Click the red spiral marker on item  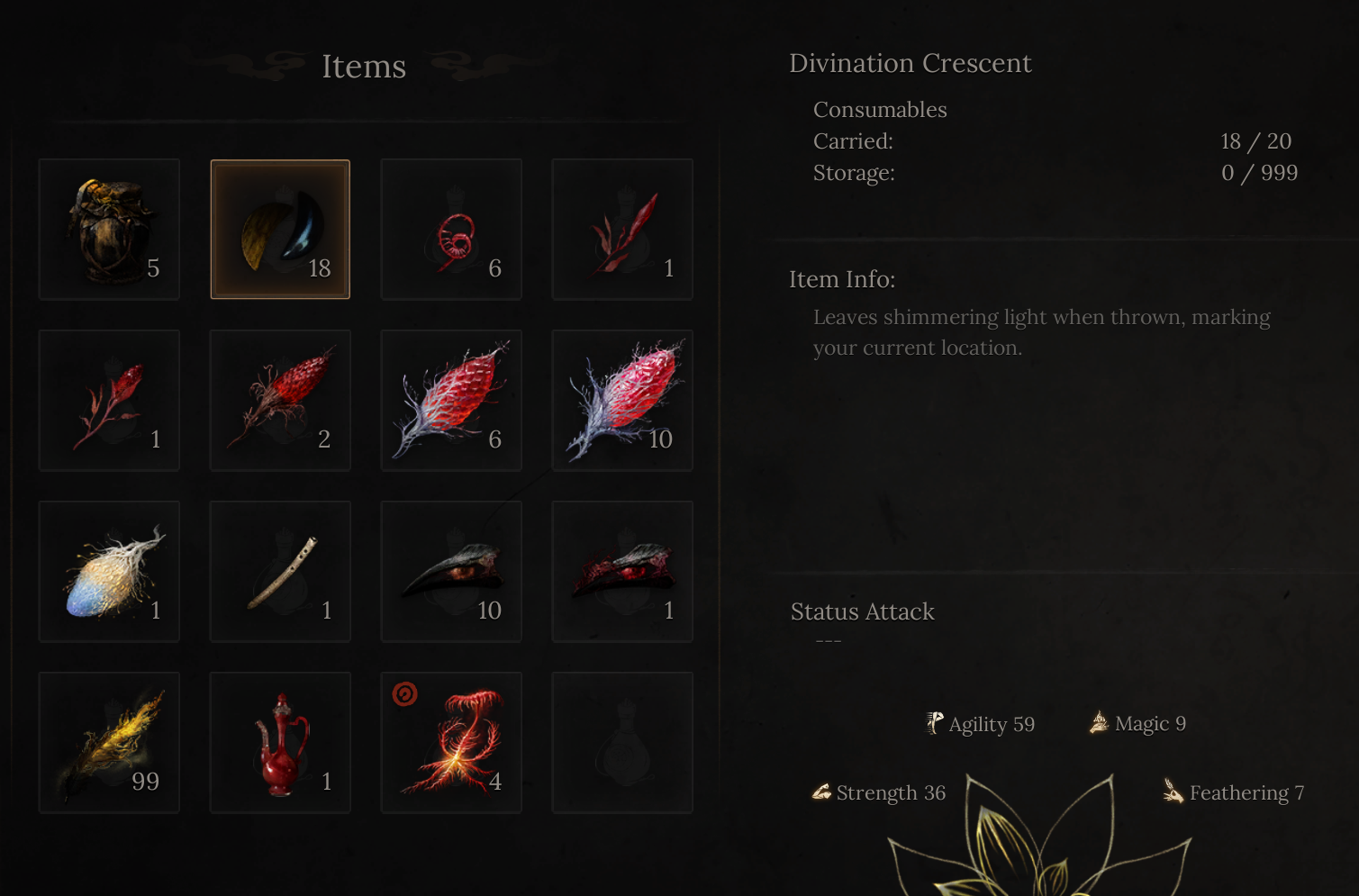click(x=405, y=694)
